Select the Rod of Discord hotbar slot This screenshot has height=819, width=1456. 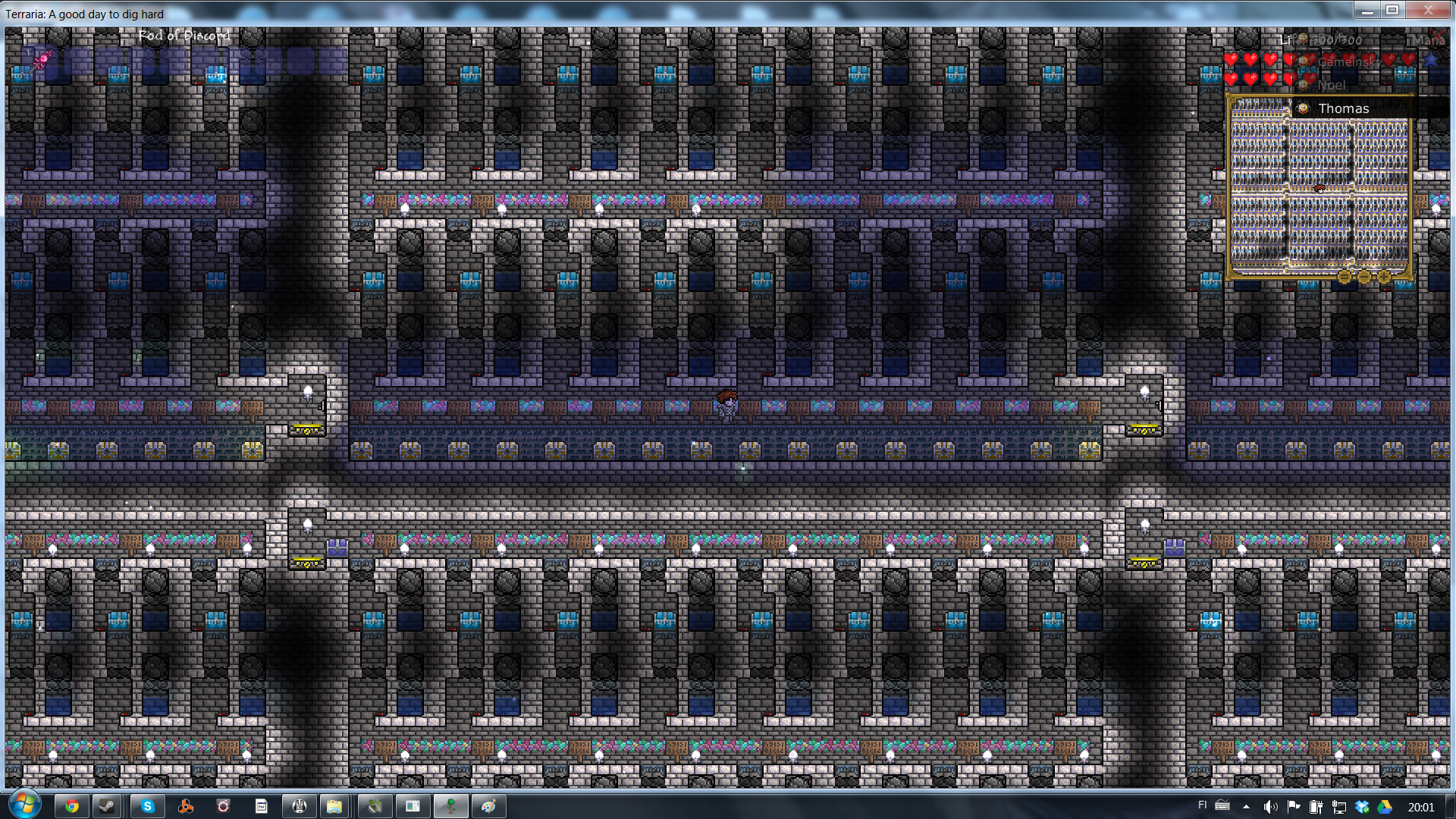(39, 61)
